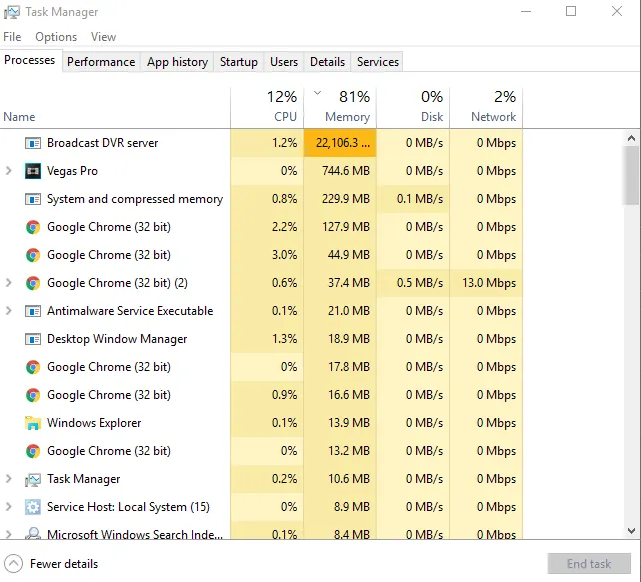Image resolution: width=641 pixels, height=582 pixels.
Task: Select the 744.6 MB memory value
Action: [346, 171]
